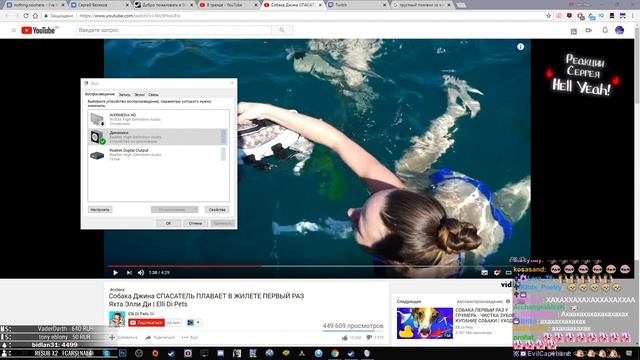Viewport: 640px width, 360px height.
Task: Open the info card icon on the video
Action: [520, 47]
